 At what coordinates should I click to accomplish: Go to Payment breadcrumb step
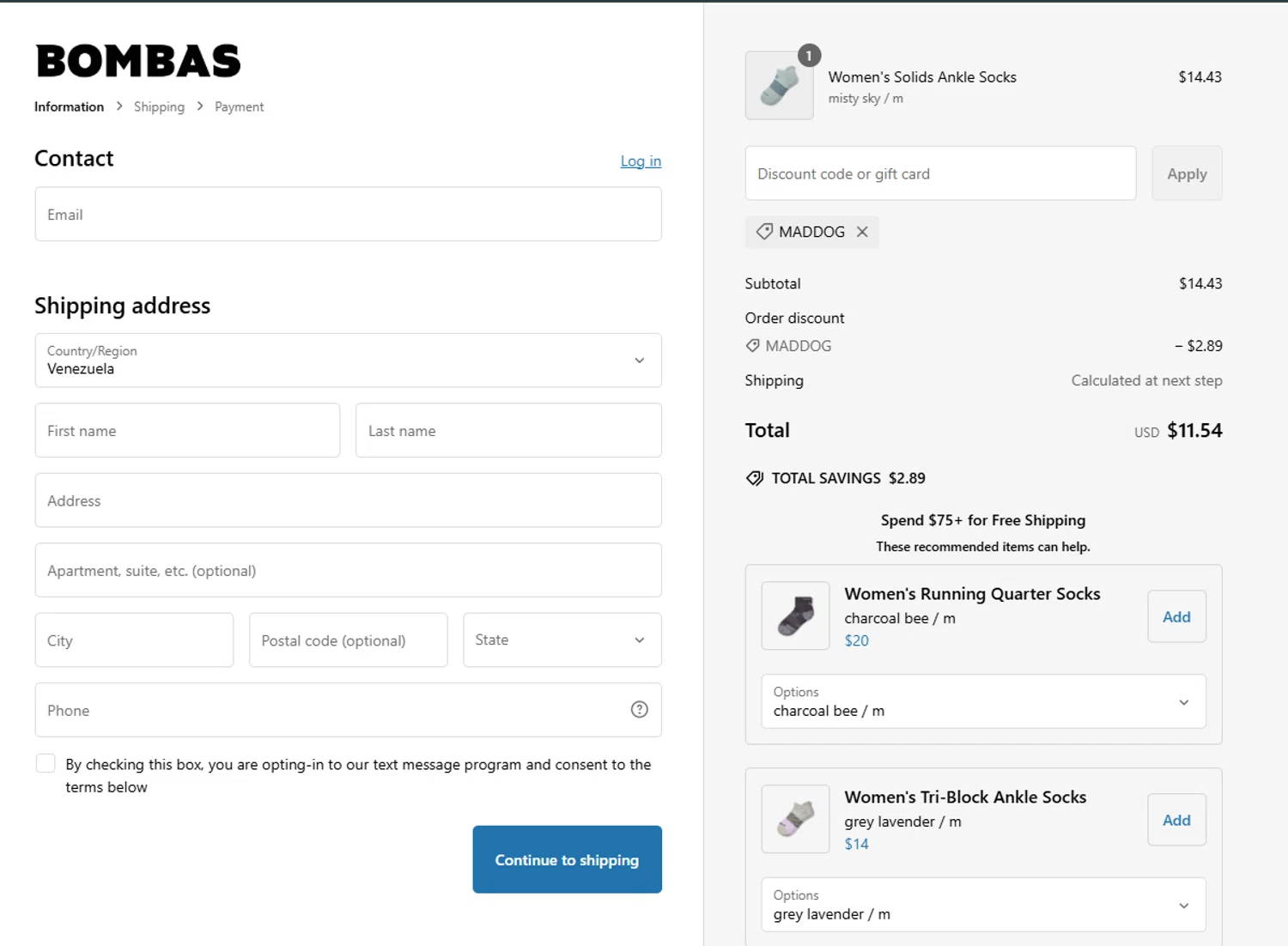tap(239, 106)
